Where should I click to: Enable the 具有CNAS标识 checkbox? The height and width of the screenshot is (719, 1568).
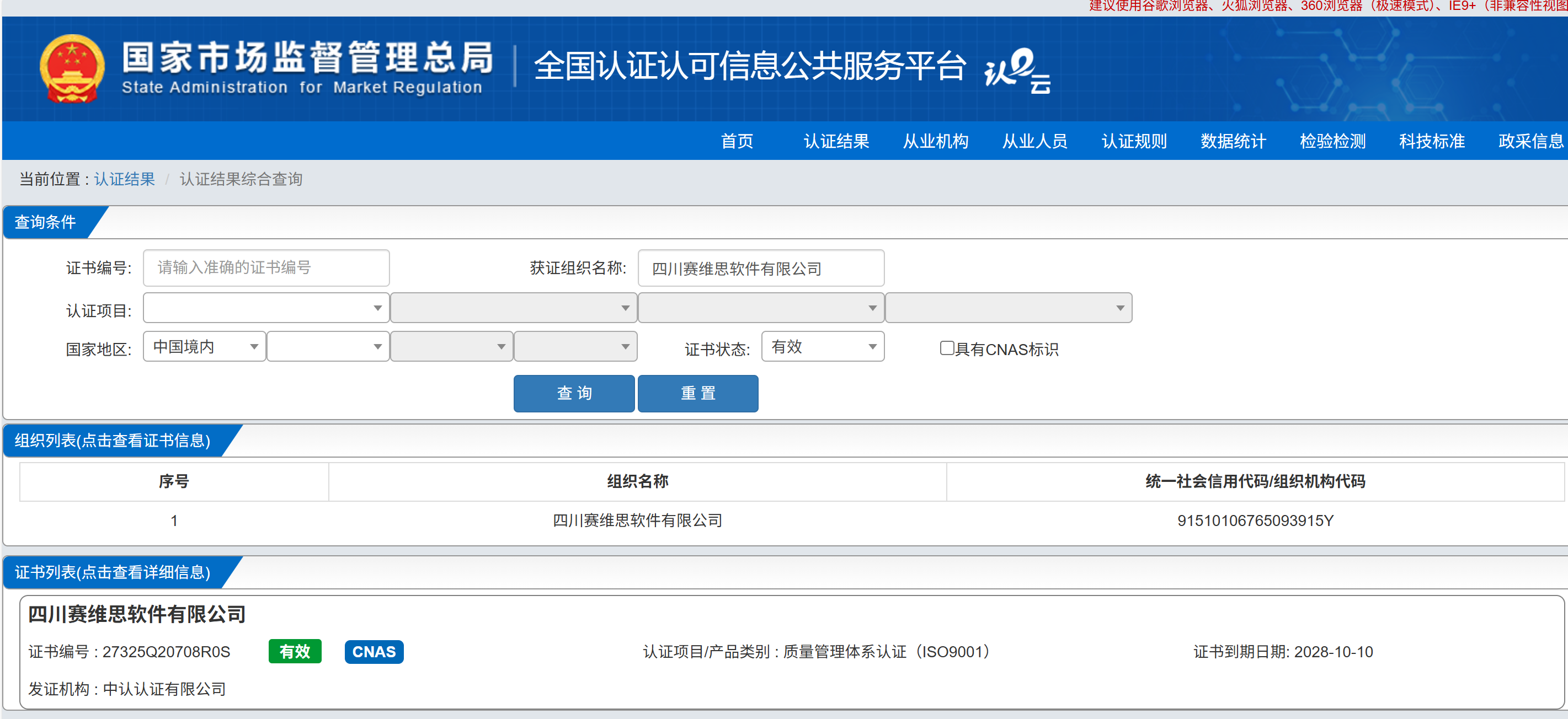[x=947, y=347]
